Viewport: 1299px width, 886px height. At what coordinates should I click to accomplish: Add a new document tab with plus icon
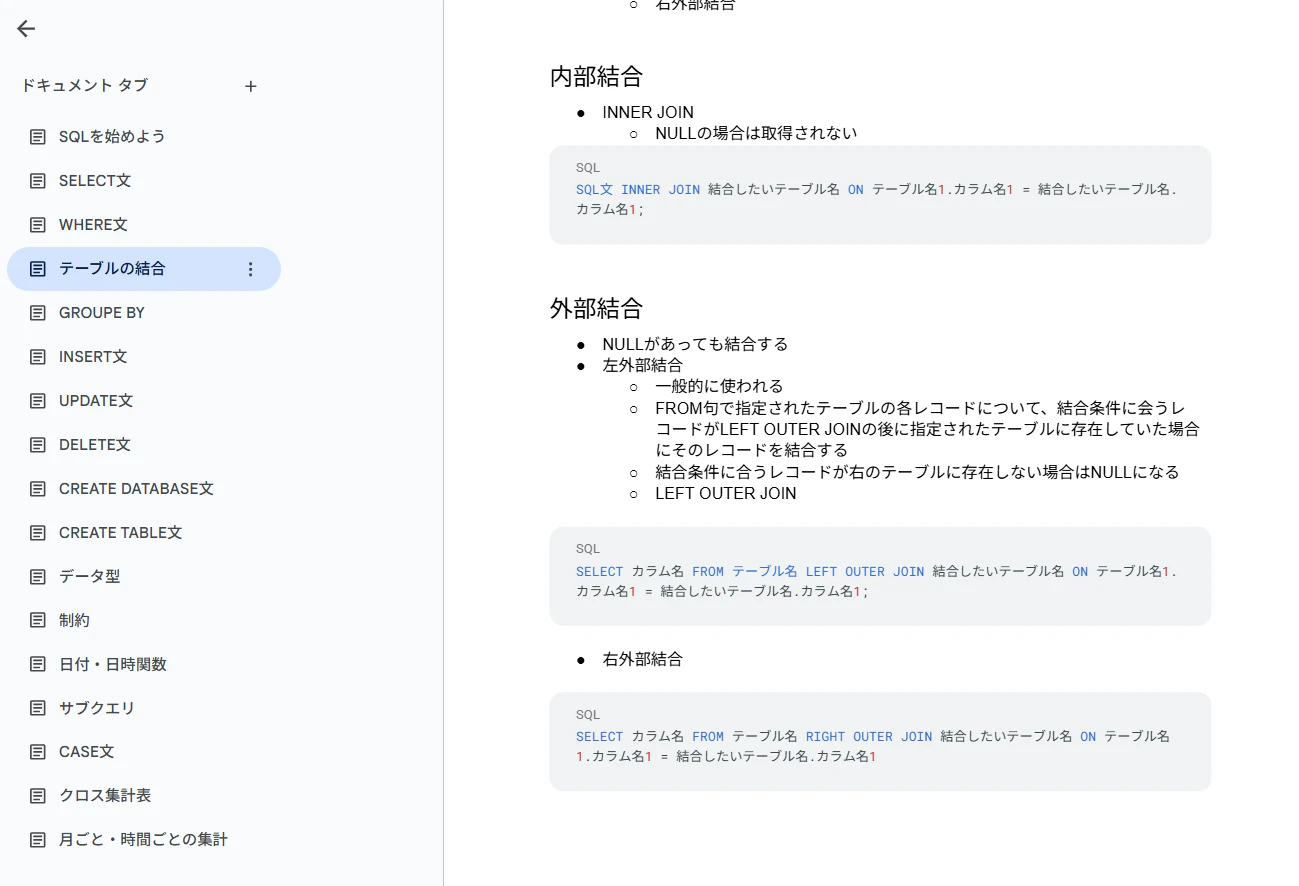tap(251, 86)
